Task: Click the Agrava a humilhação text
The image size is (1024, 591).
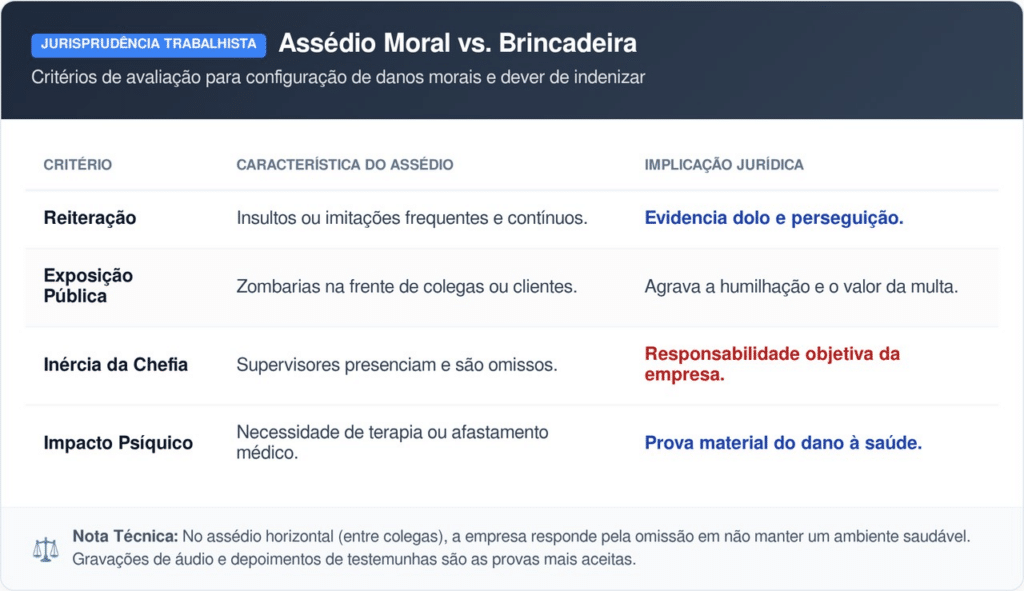Action: click(801, 286)
